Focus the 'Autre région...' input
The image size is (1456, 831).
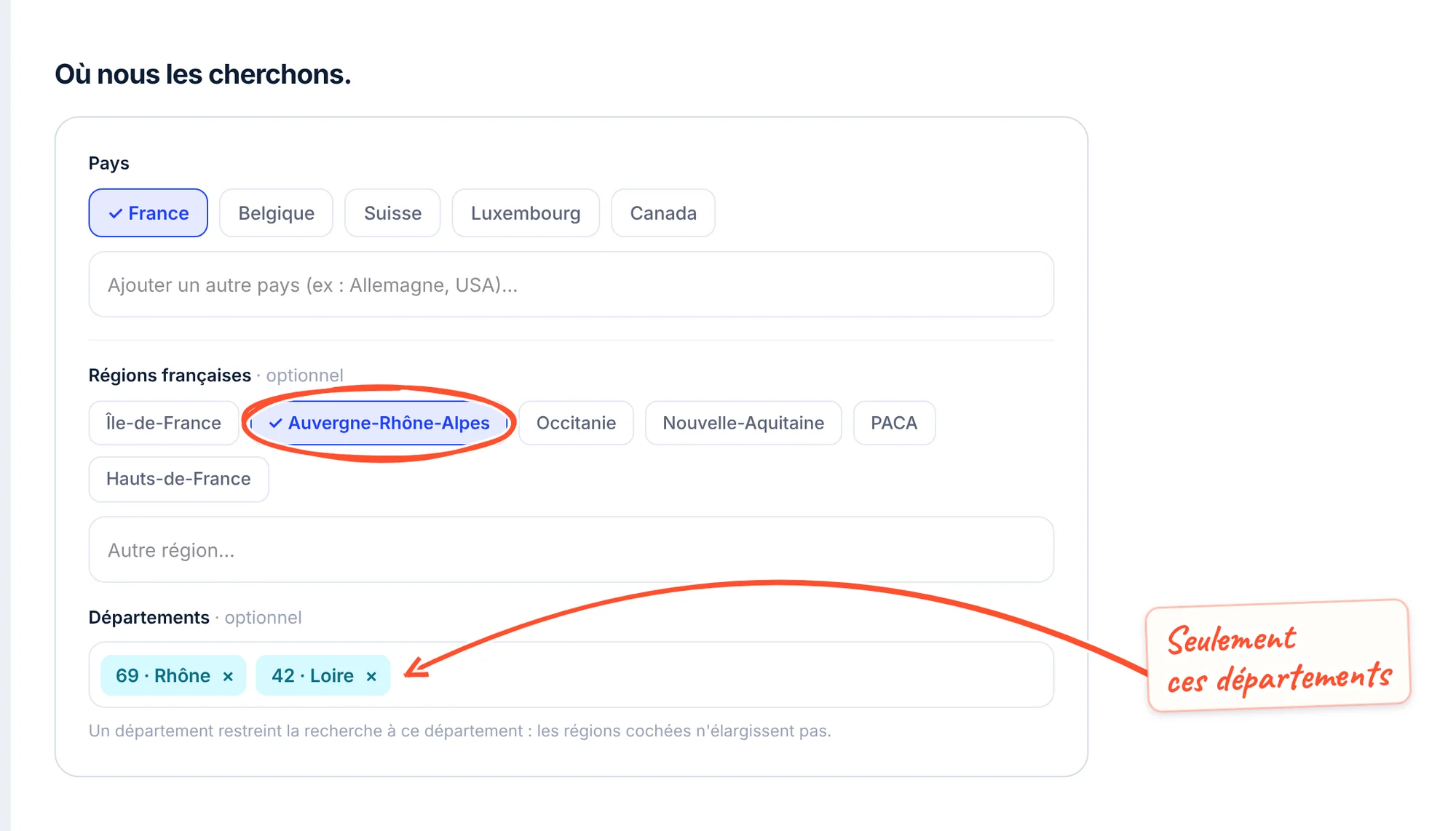571,549
